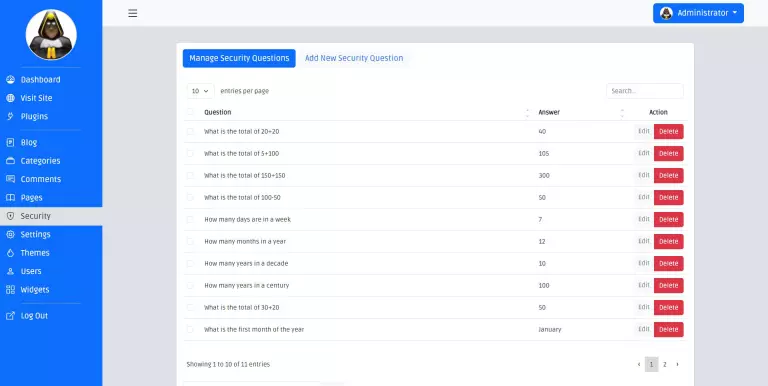Screen dimensions: 768x386
Task: Check the row 'How many days are in a week'
Action: 190,219
